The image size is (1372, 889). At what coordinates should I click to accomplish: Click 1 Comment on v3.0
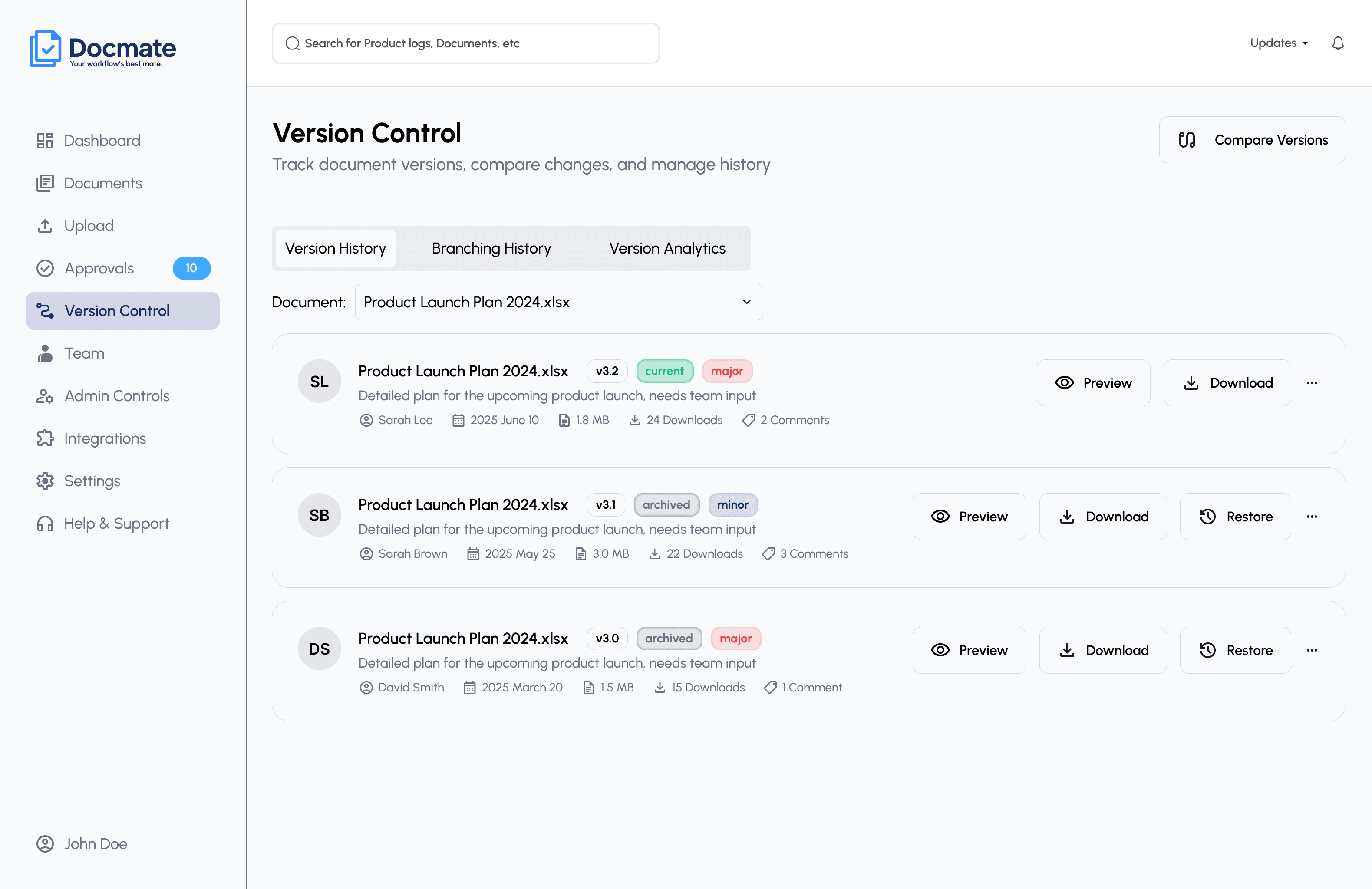[803, 688]
